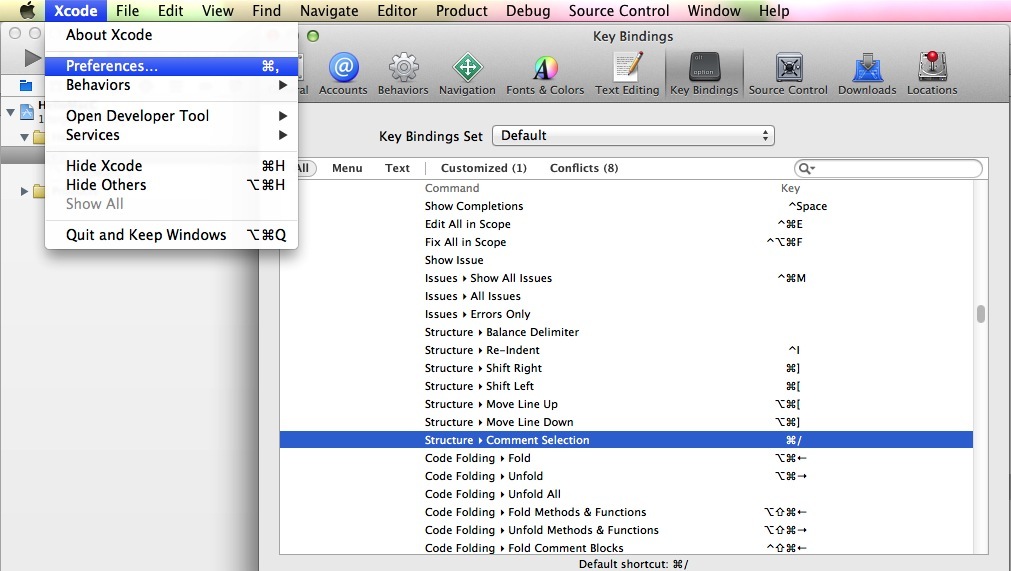Click the ⌘/ key for Comment Selection
The width and height of the screenshot is (1011, 571).
(793, 440)
